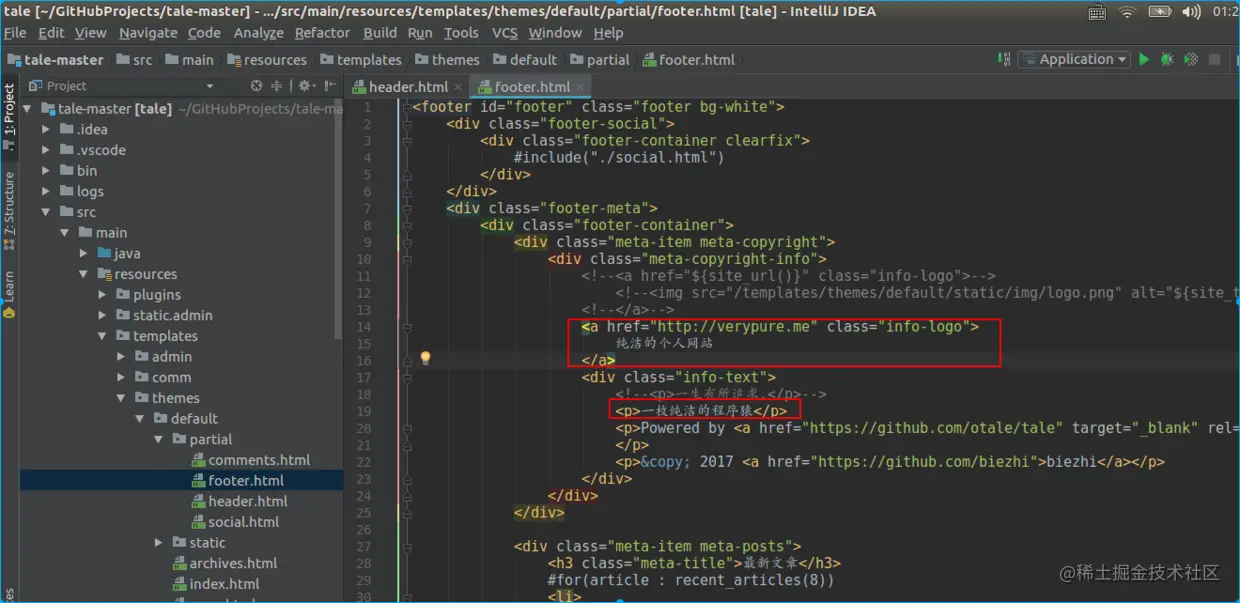
Task: Open the sound volume indicator
Action: click(x=1191, y=12)
